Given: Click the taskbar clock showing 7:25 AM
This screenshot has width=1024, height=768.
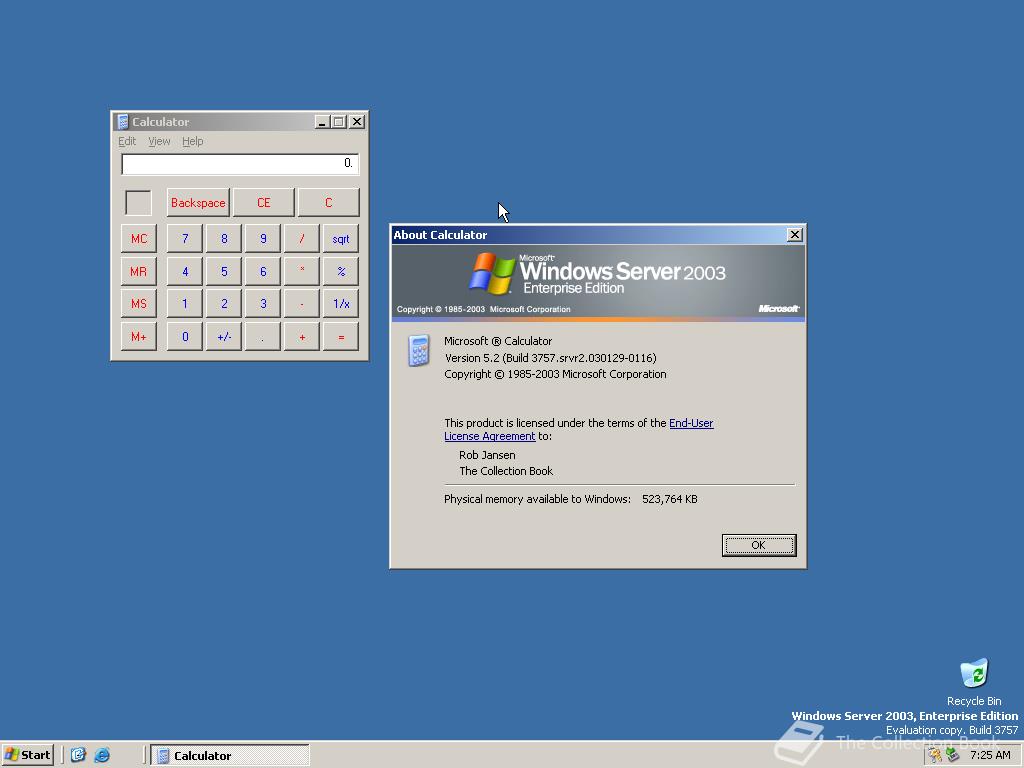Looking at the screenshot, I should [990, 755].
